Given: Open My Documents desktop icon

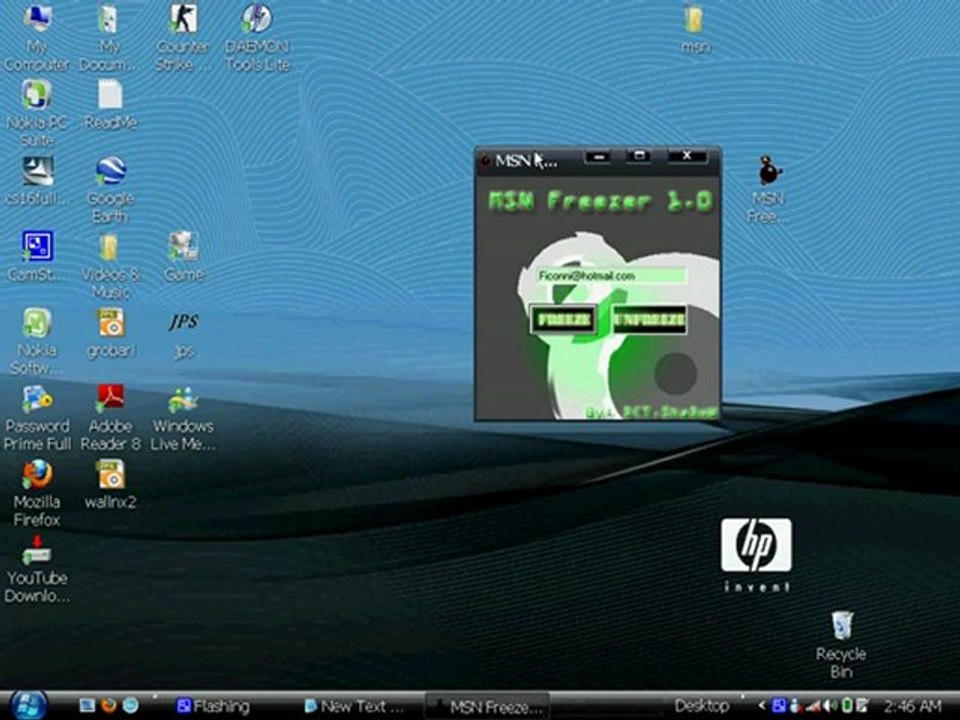Looking at the screenshot, I should coord(109,37).
